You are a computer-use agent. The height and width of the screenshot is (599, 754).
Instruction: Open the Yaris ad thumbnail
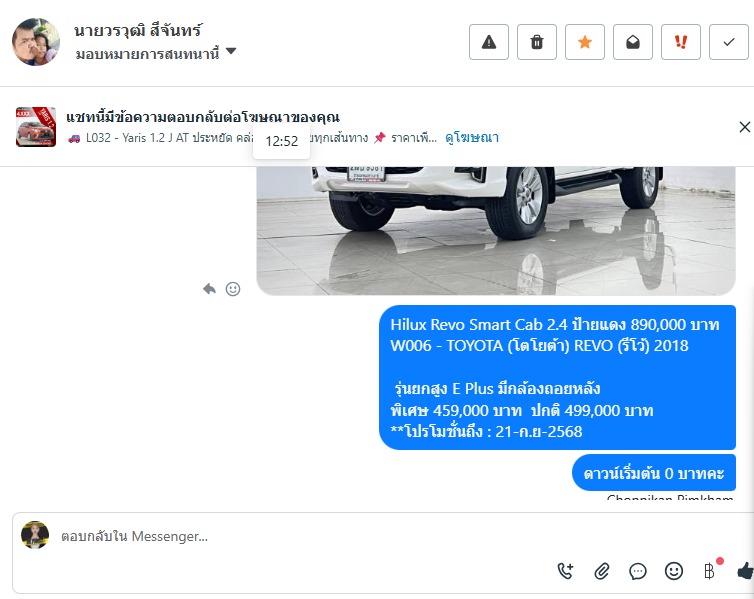click(36, 127)
